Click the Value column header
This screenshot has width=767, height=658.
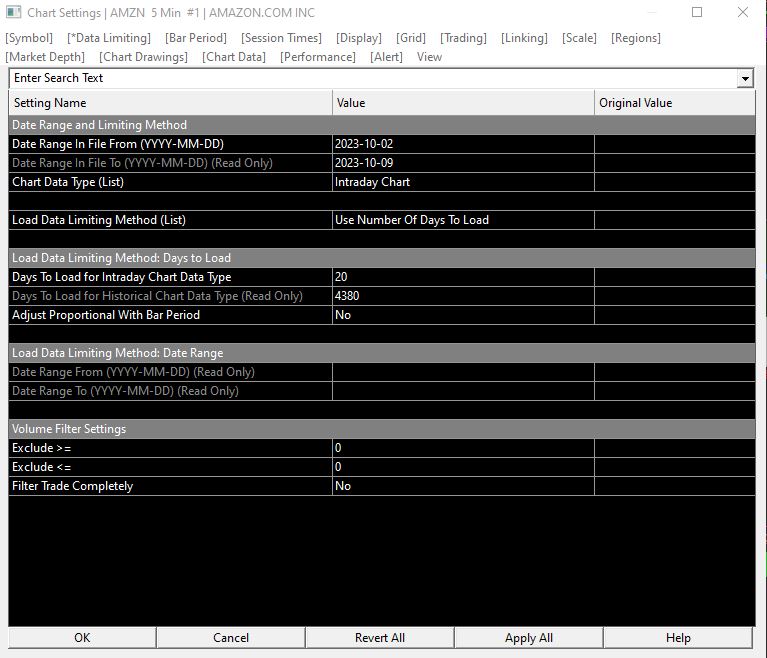click(463, 103)
